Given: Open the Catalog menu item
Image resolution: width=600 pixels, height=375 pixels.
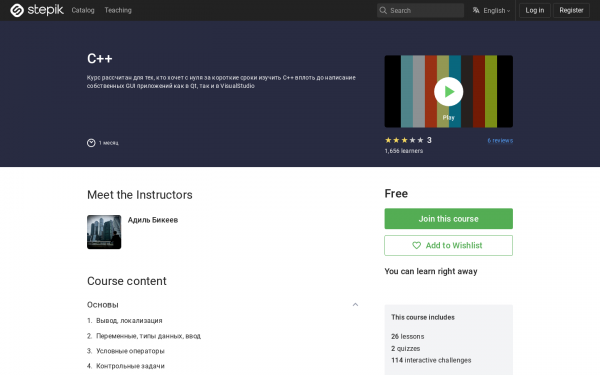Looking at the screenshot, I should click(83, 10).
